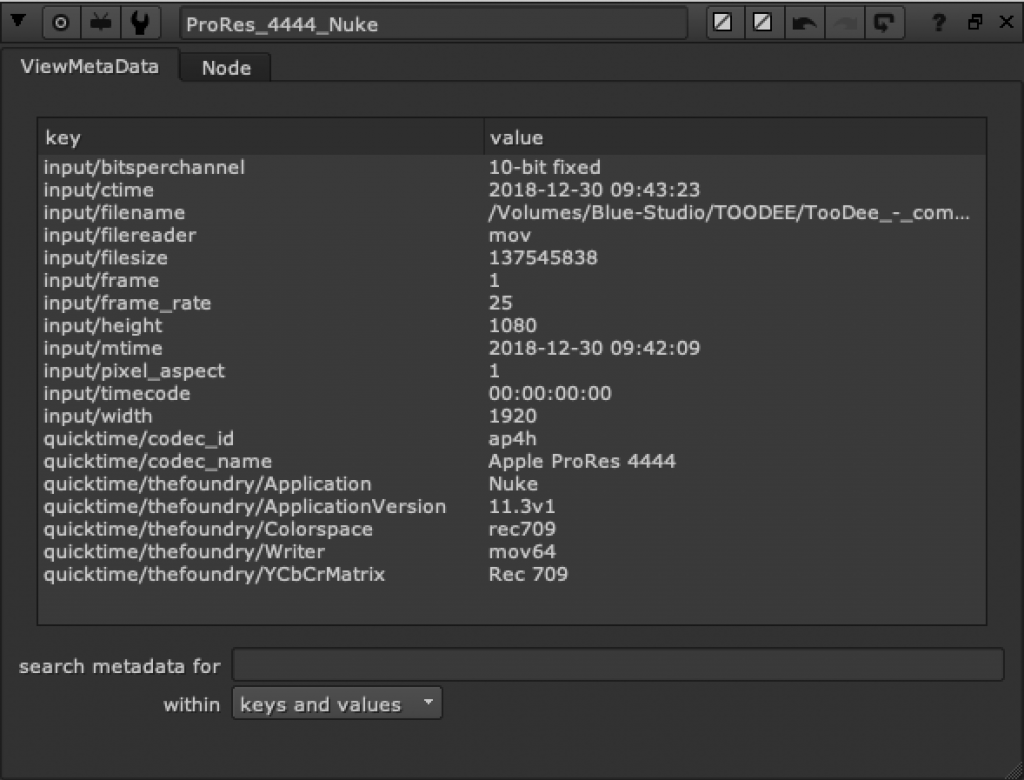
Task: Select the Nuke application value
Action: (x=513, y=484)
